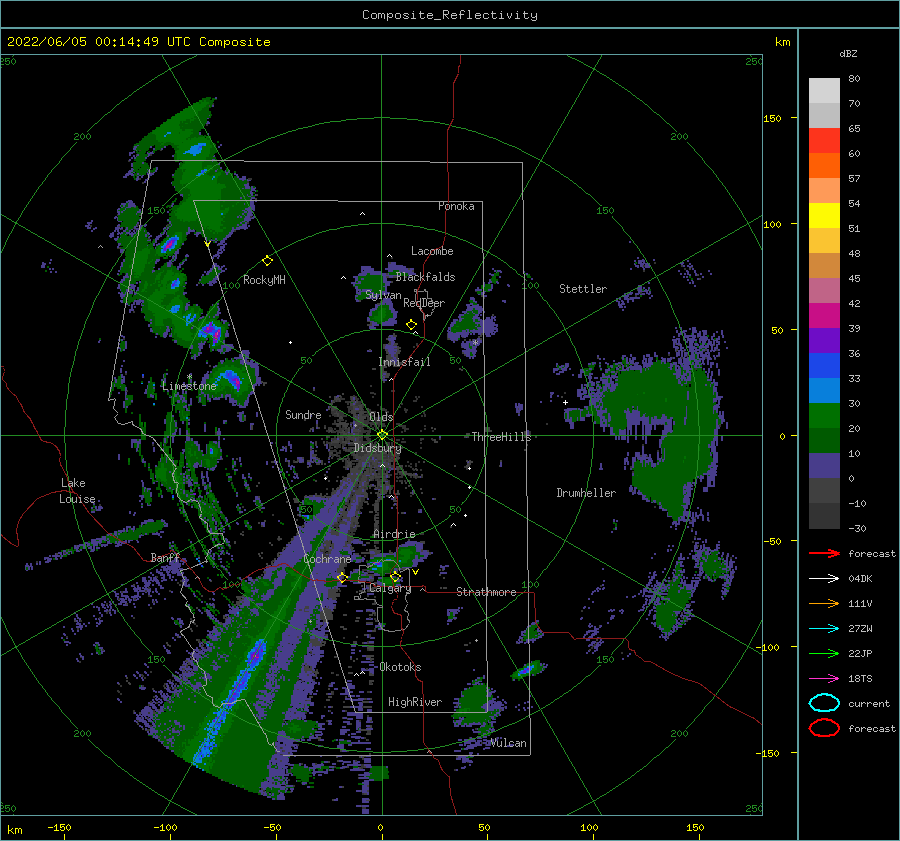The width and height of the screenshot is (900, 841).
Task: Click the intense storm cell near Limestone
Action: point(232,379)
